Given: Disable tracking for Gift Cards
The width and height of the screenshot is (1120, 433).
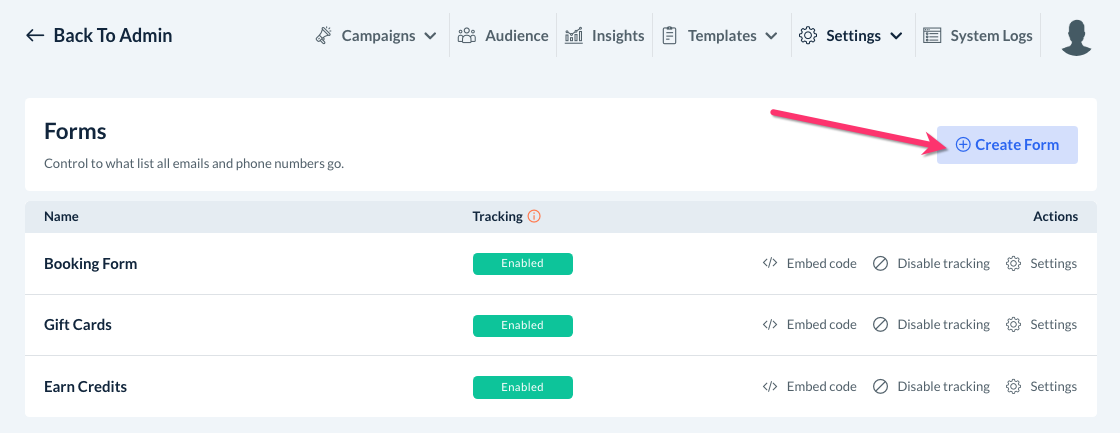Looking at the screenshot, I should click(931, 325).
